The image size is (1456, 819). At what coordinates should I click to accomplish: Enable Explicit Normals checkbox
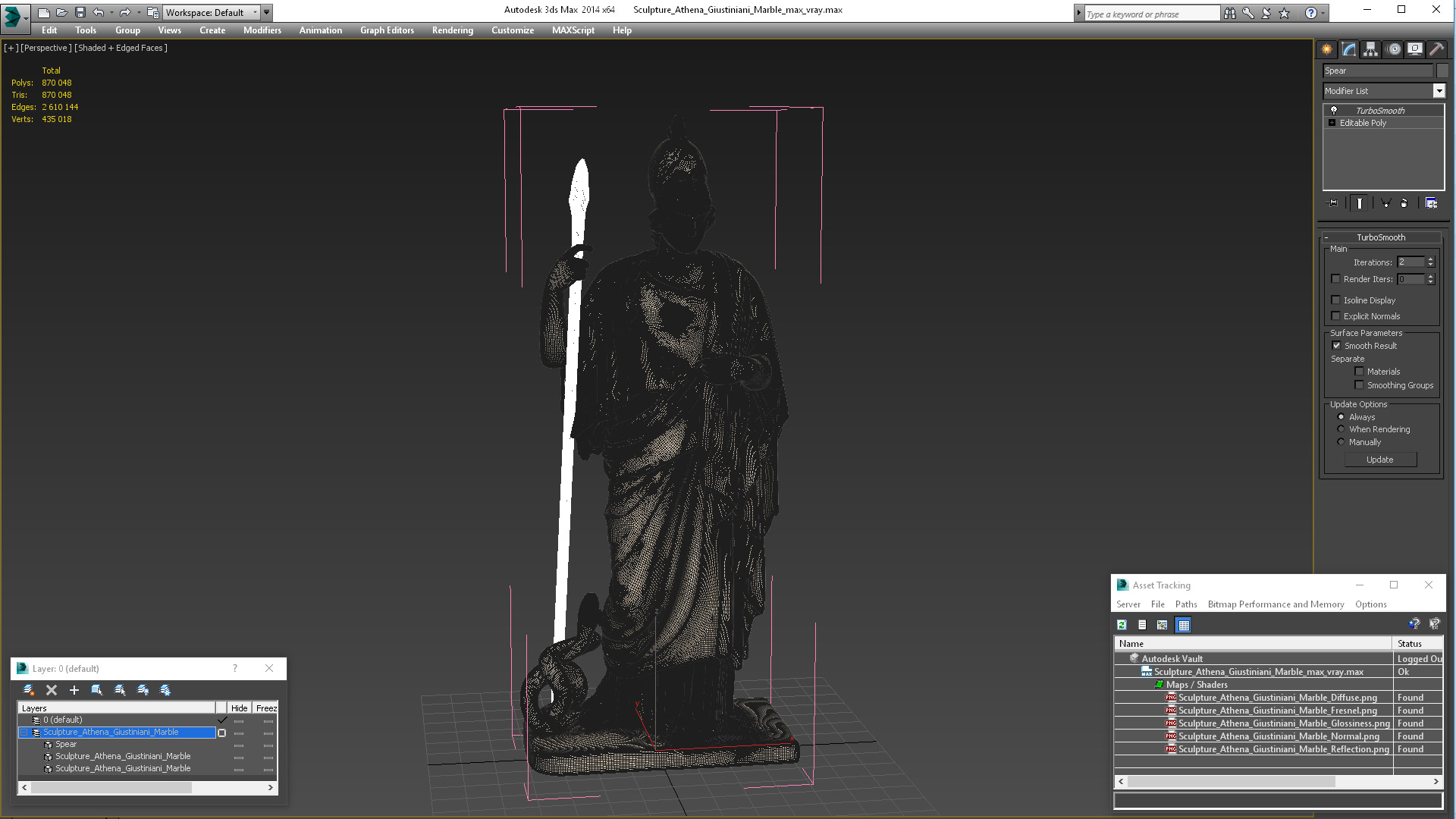click(1336, 316)
